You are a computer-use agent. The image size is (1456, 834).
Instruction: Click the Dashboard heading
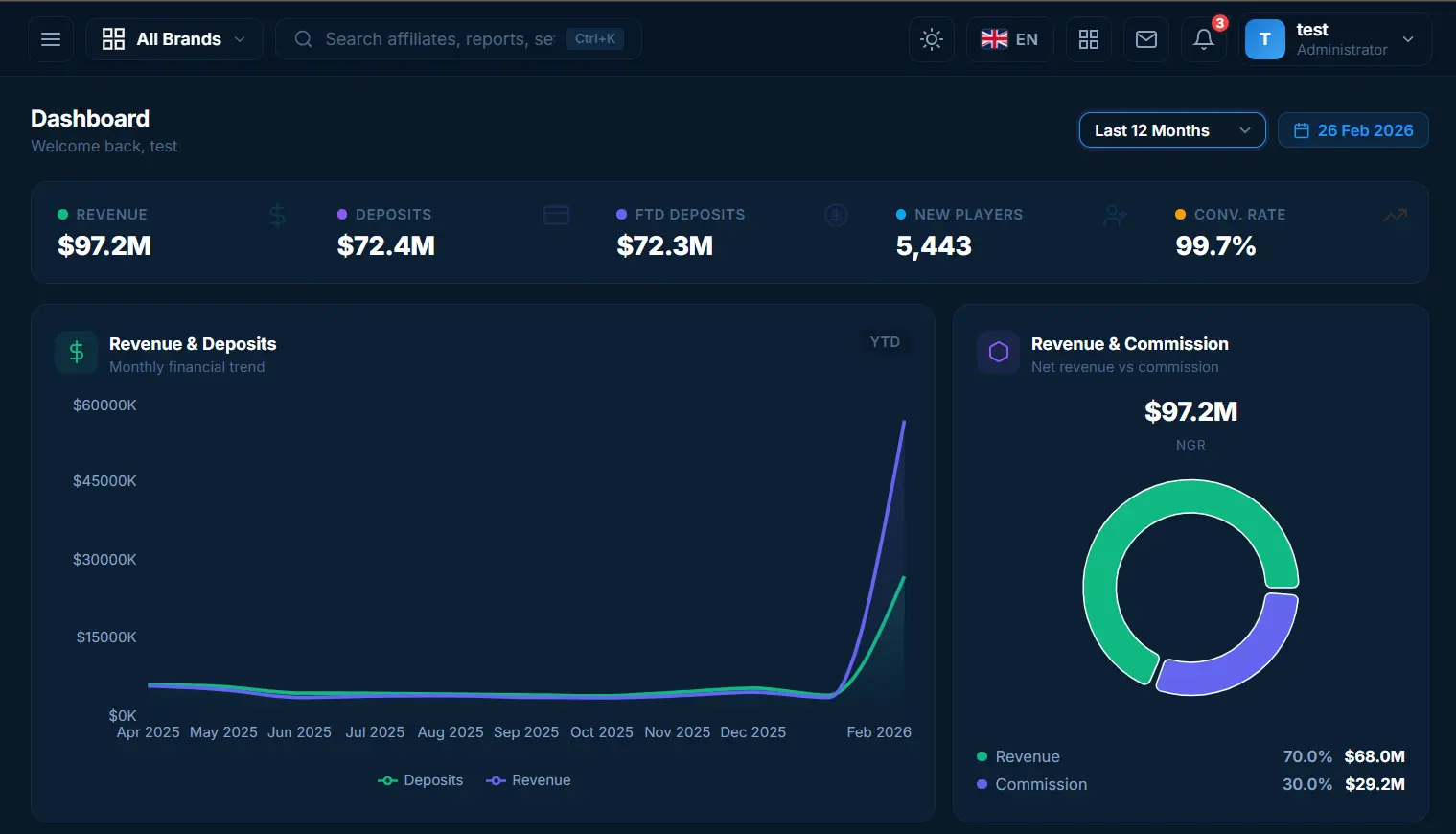click(89, 118)
